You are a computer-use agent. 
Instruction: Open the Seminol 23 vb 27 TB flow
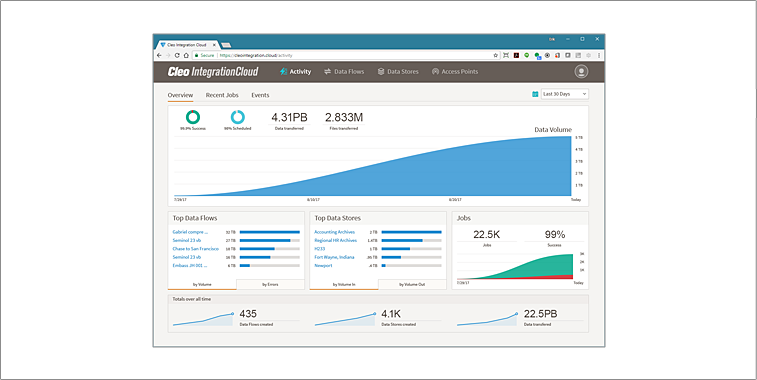pyautogui.click(x=187, y=240)
